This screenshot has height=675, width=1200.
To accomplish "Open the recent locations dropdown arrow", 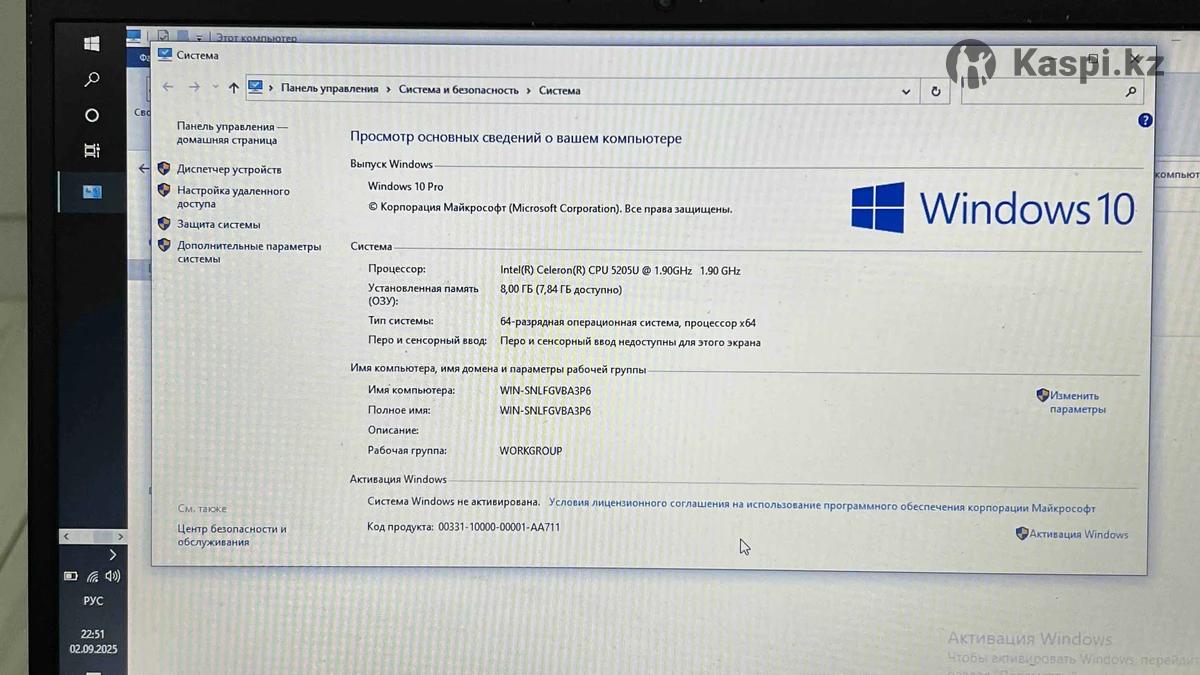I will [x=214, y=88].
